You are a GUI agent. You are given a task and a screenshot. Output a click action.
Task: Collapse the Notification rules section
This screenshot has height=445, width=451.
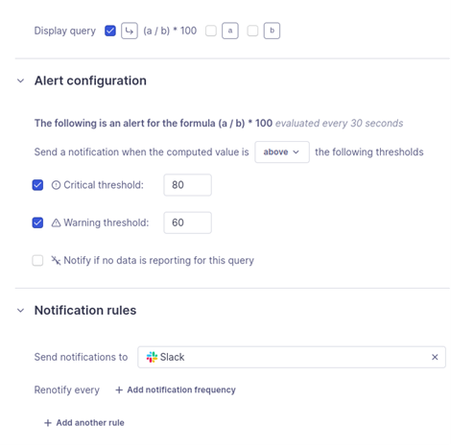click(21, 310)
